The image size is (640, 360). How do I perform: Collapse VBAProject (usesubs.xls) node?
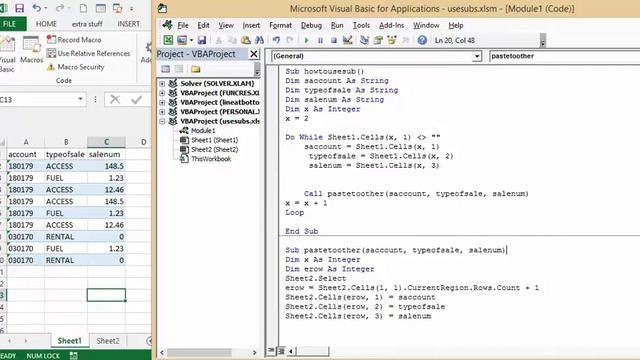tap(162, 121)
